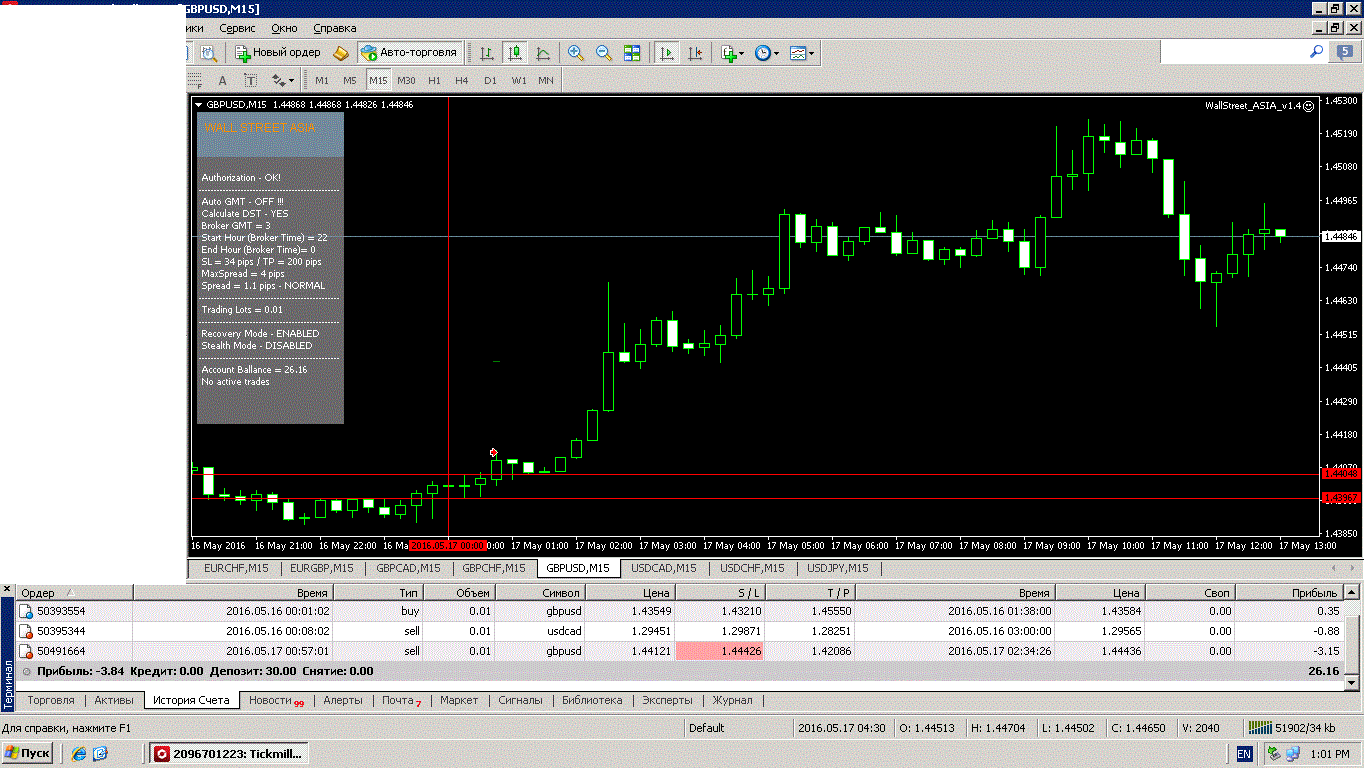Set timeframe to H1
Viewport: 1364px width, 768px height.
pyautogui.click(x=434, y=80)
